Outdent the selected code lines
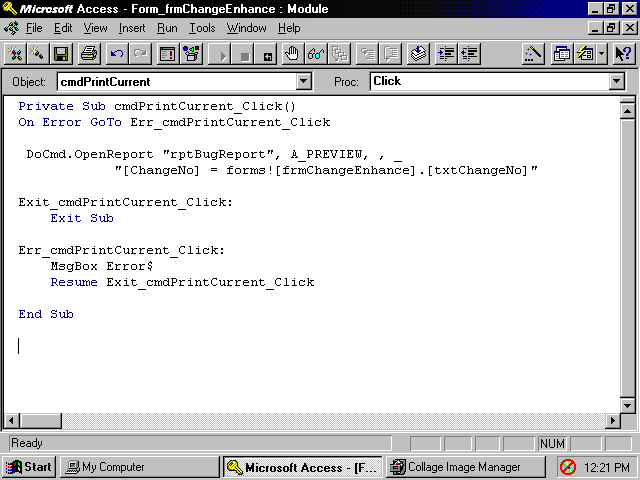This screenshot has height=480, width=640. (x=469, y=54)
